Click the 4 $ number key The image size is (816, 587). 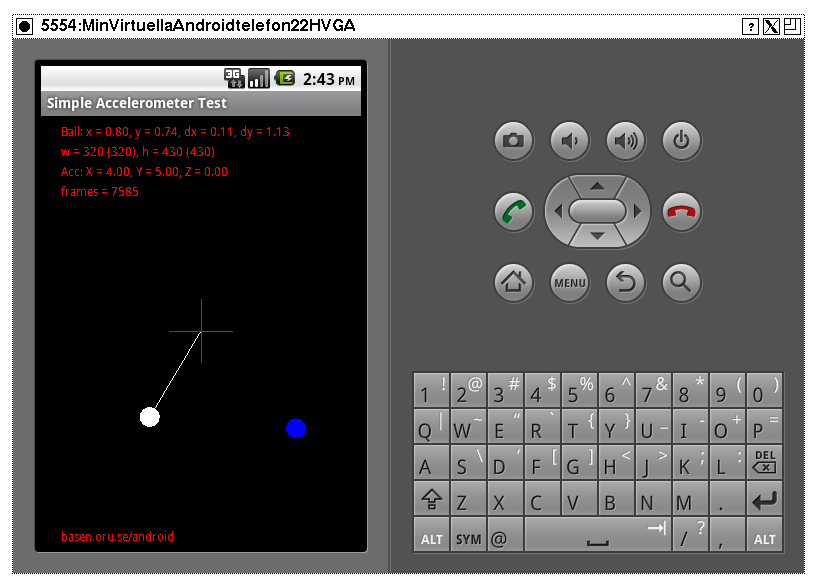(542, 390)
